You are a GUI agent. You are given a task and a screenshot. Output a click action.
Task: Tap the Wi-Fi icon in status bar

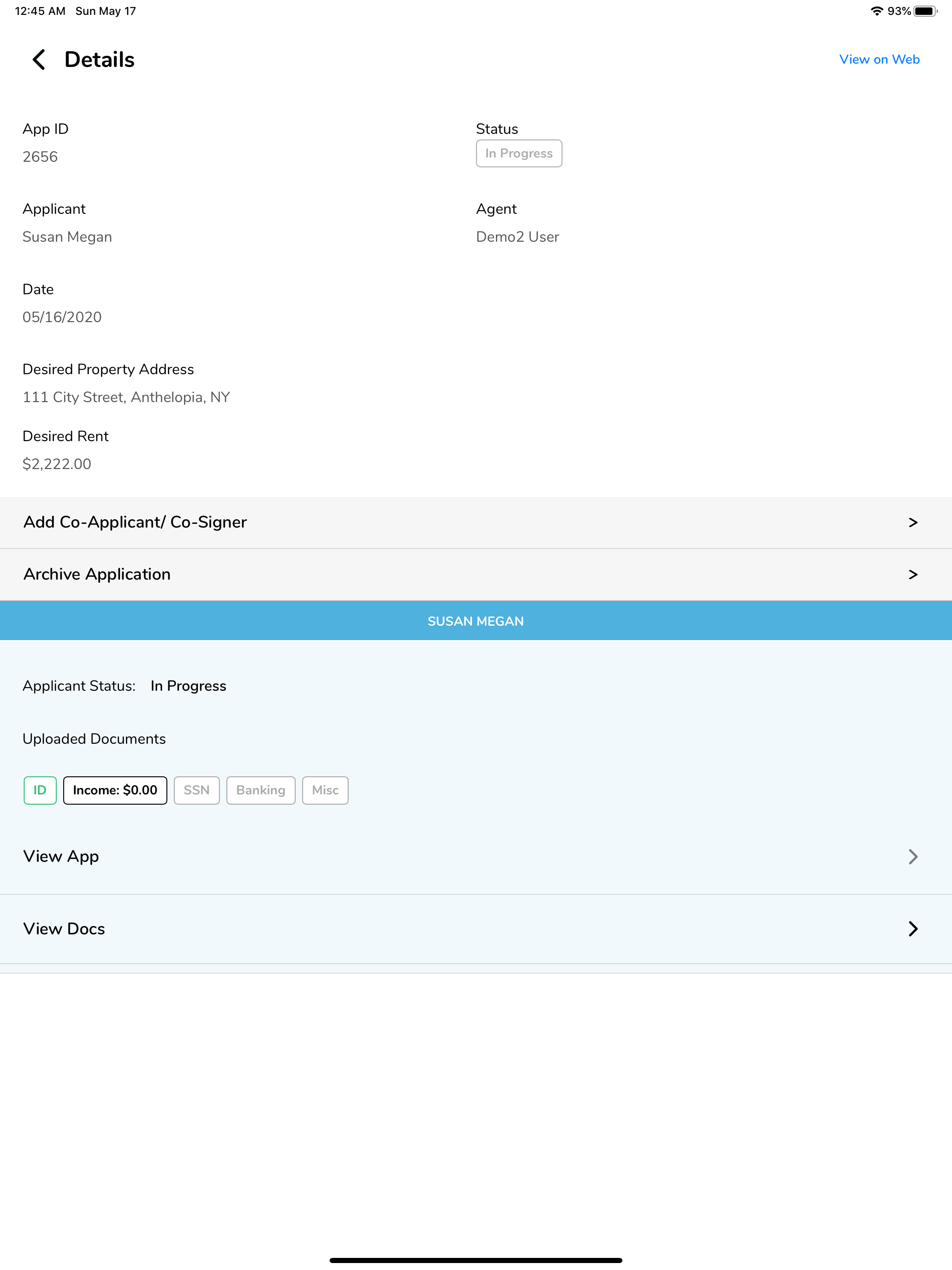876,11
